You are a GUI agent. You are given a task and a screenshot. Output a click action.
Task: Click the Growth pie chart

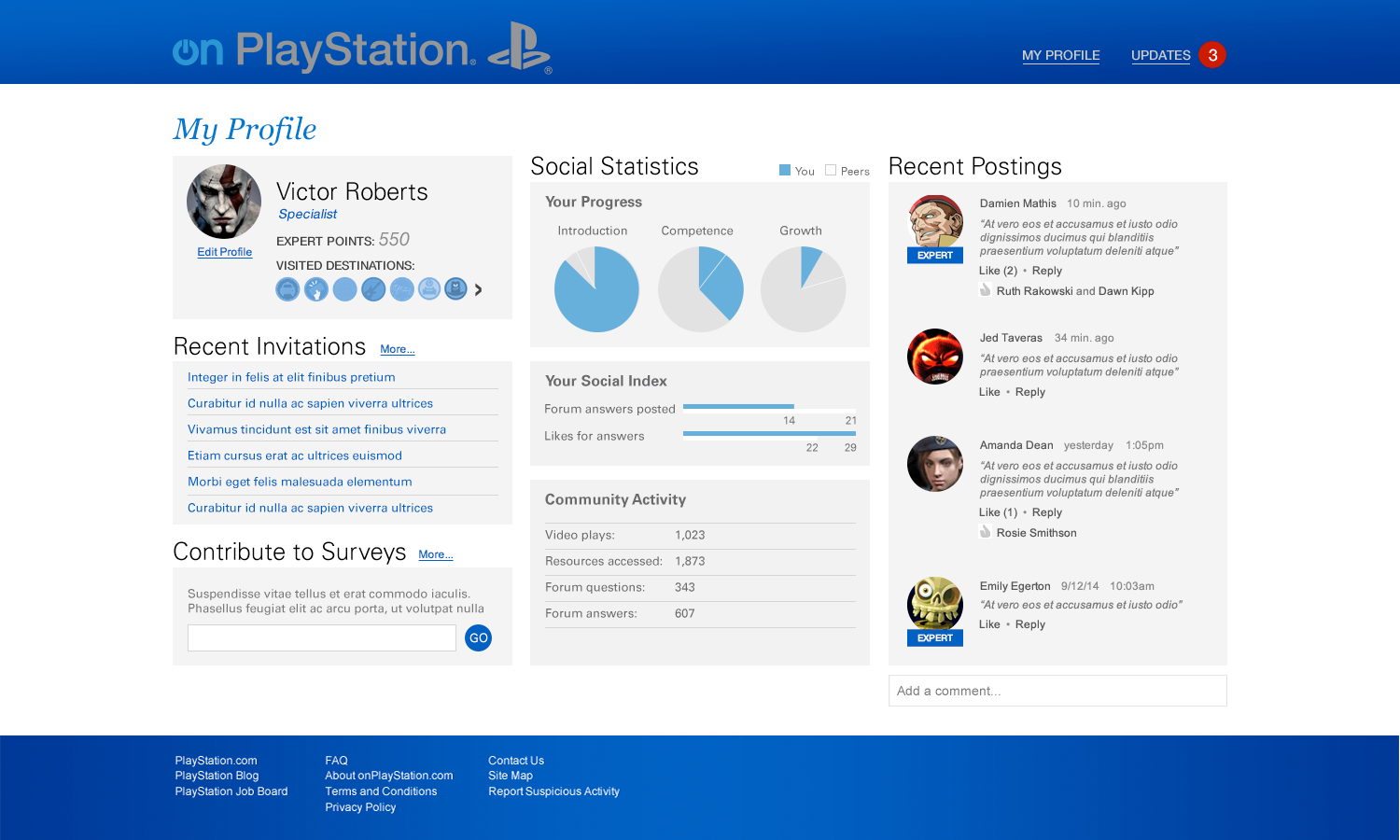pyautogui.click(x=803, y=289)
